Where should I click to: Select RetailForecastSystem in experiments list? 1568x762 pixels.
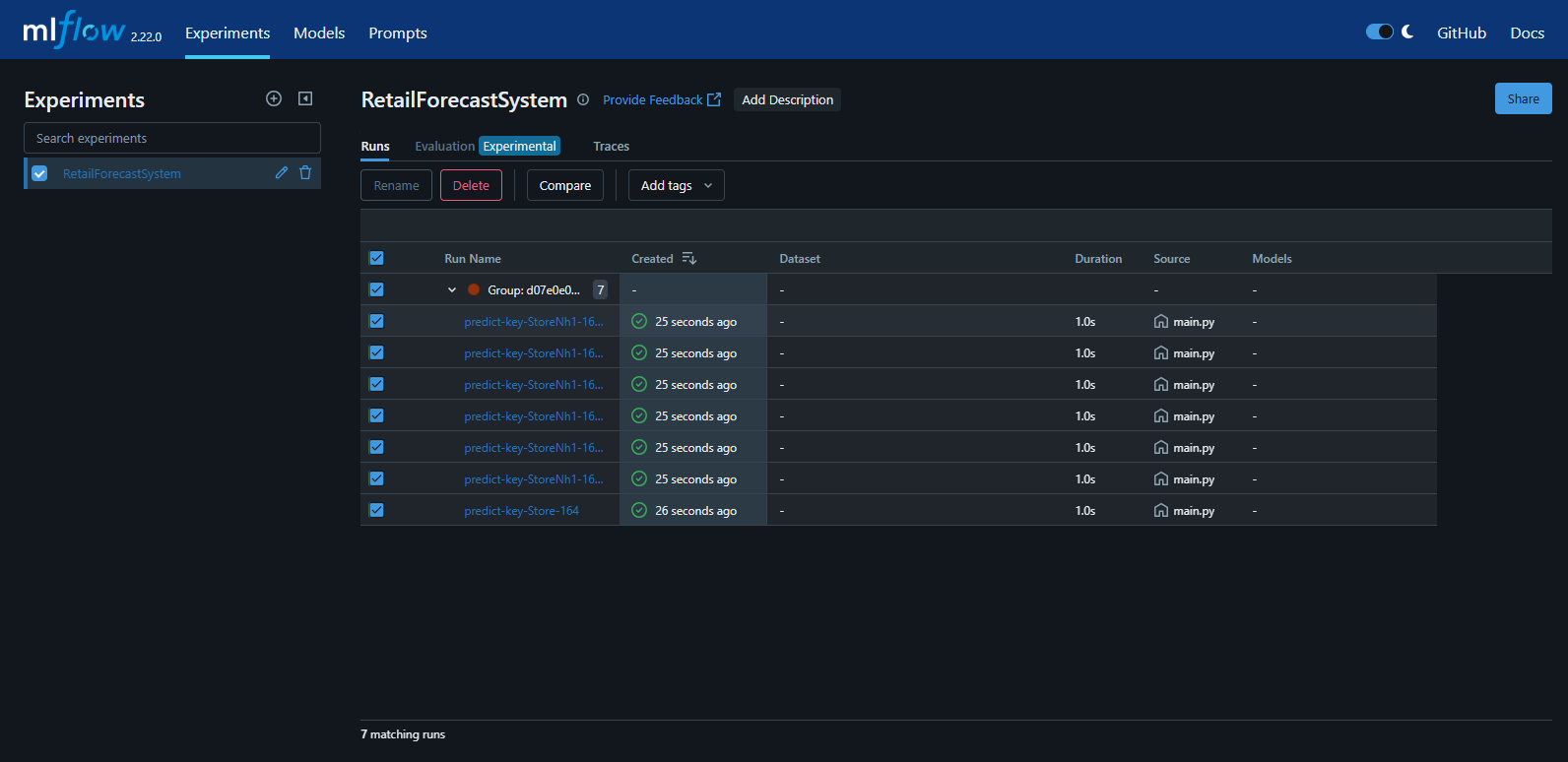coord(122,173)
